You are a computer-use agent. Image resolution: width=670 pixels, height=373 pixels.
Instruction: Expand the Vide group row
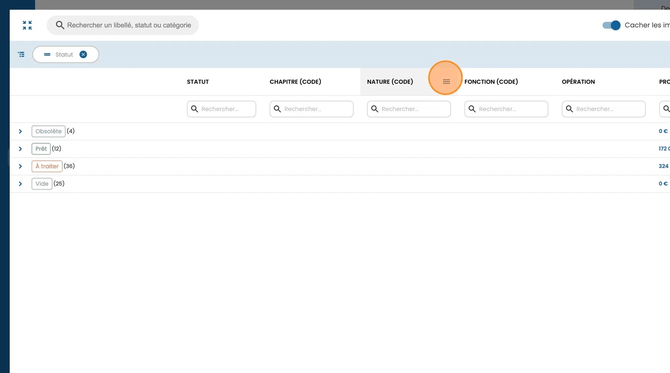coord(20,184)
